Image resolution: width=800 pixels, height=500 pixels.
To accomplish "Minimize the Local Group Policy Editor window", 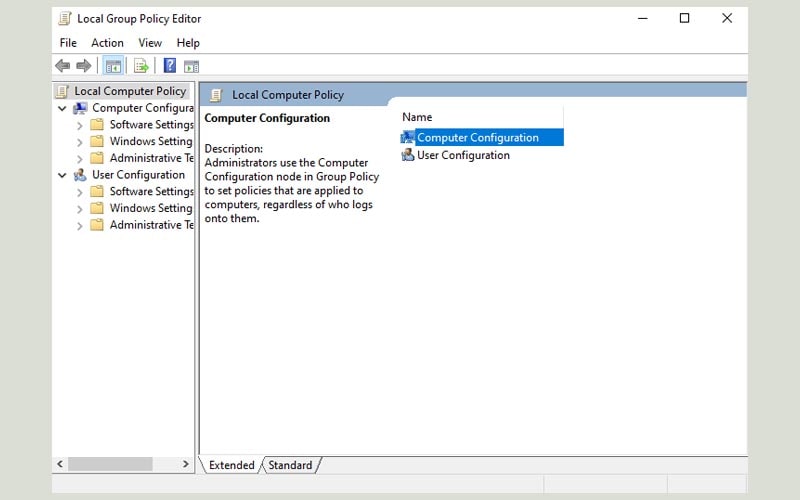I will coord(643,18).
